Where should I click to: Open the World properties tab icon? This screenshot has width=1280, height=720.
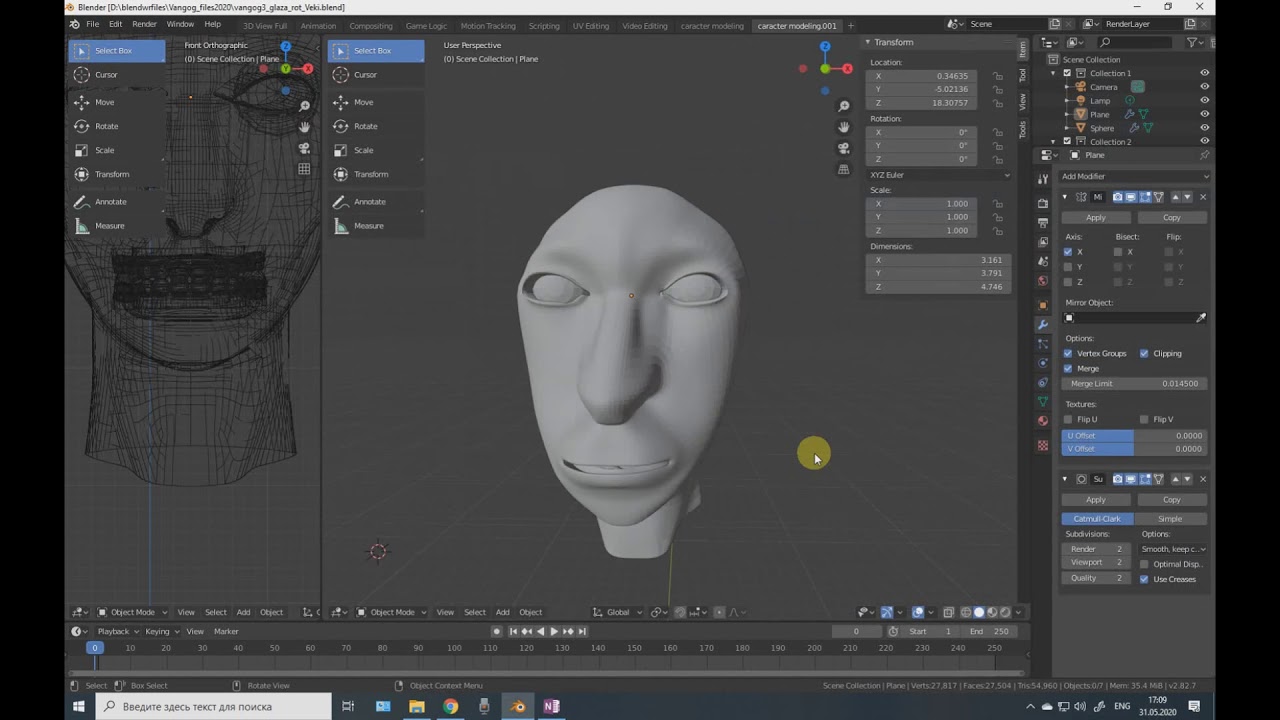1043,281
